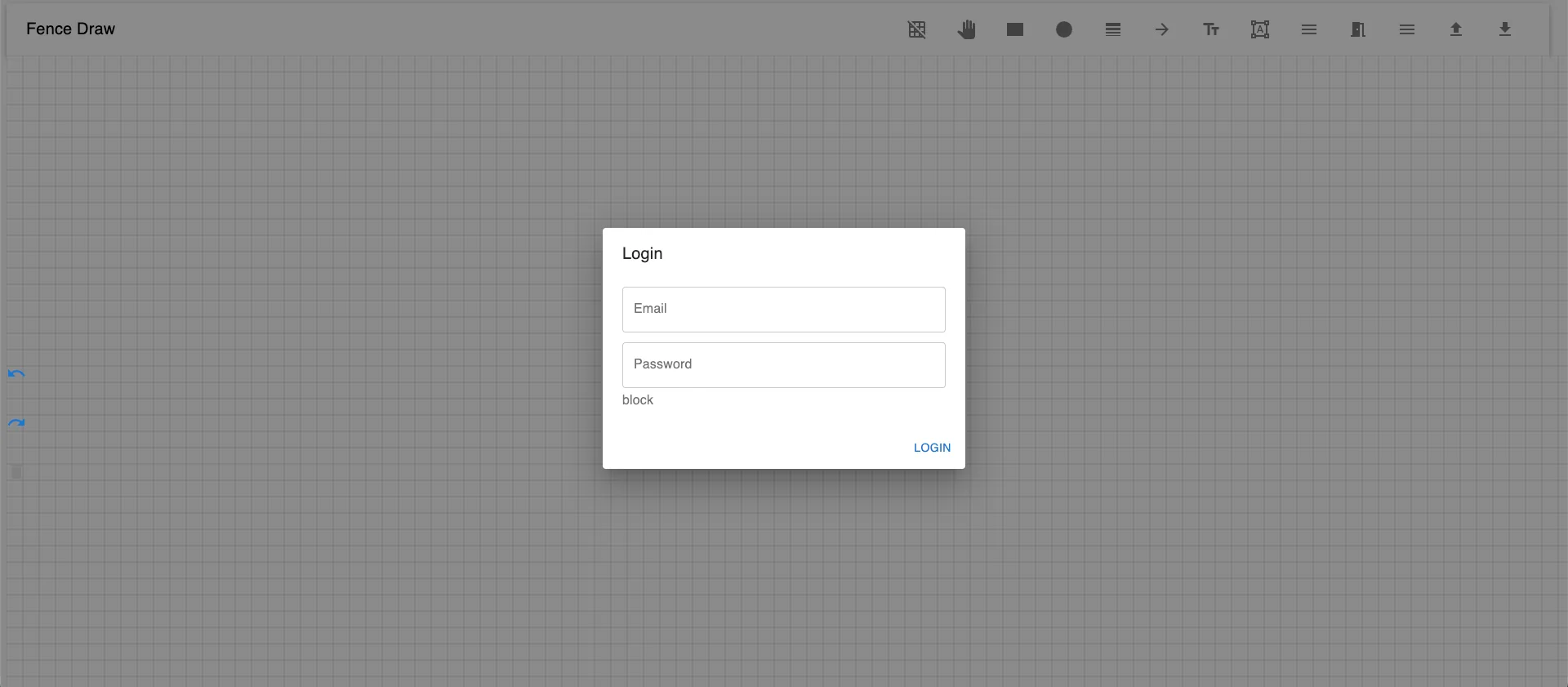Toggle the grid-off icon in toolbar
Image resolution: width=1568 pixels, height=687 pixels.
click(x=917, y=29)
